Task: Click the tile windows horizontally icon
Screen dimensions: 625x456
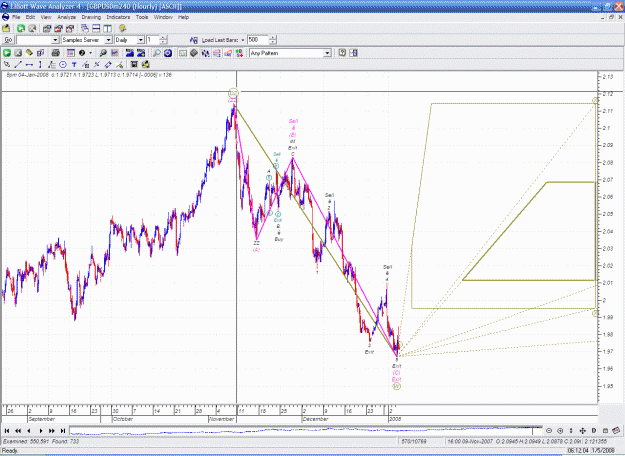Action: 96,28
